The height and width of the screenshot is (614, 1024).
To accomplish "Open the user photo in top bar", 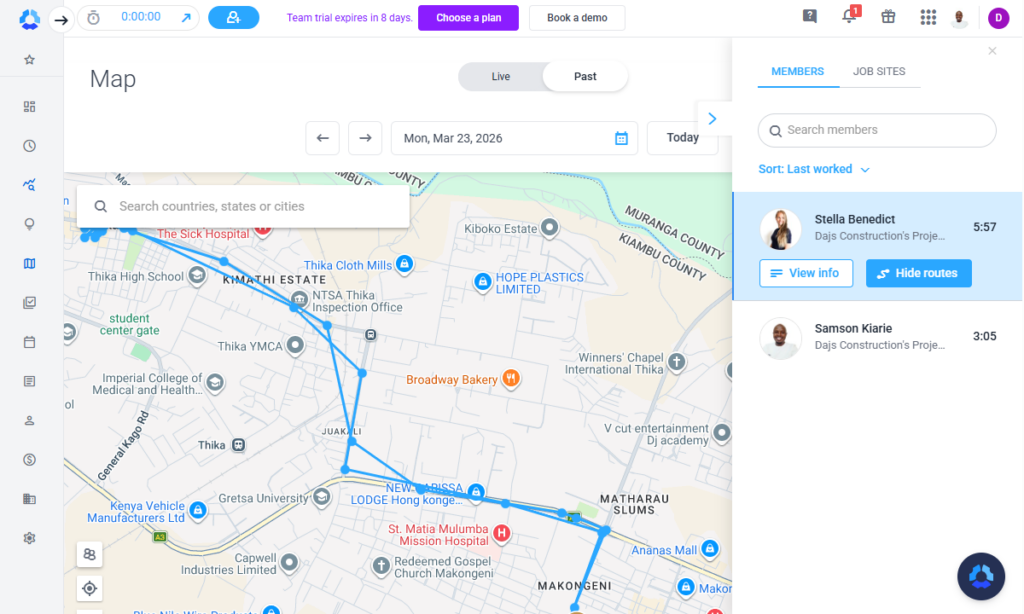I will [959, 18].
